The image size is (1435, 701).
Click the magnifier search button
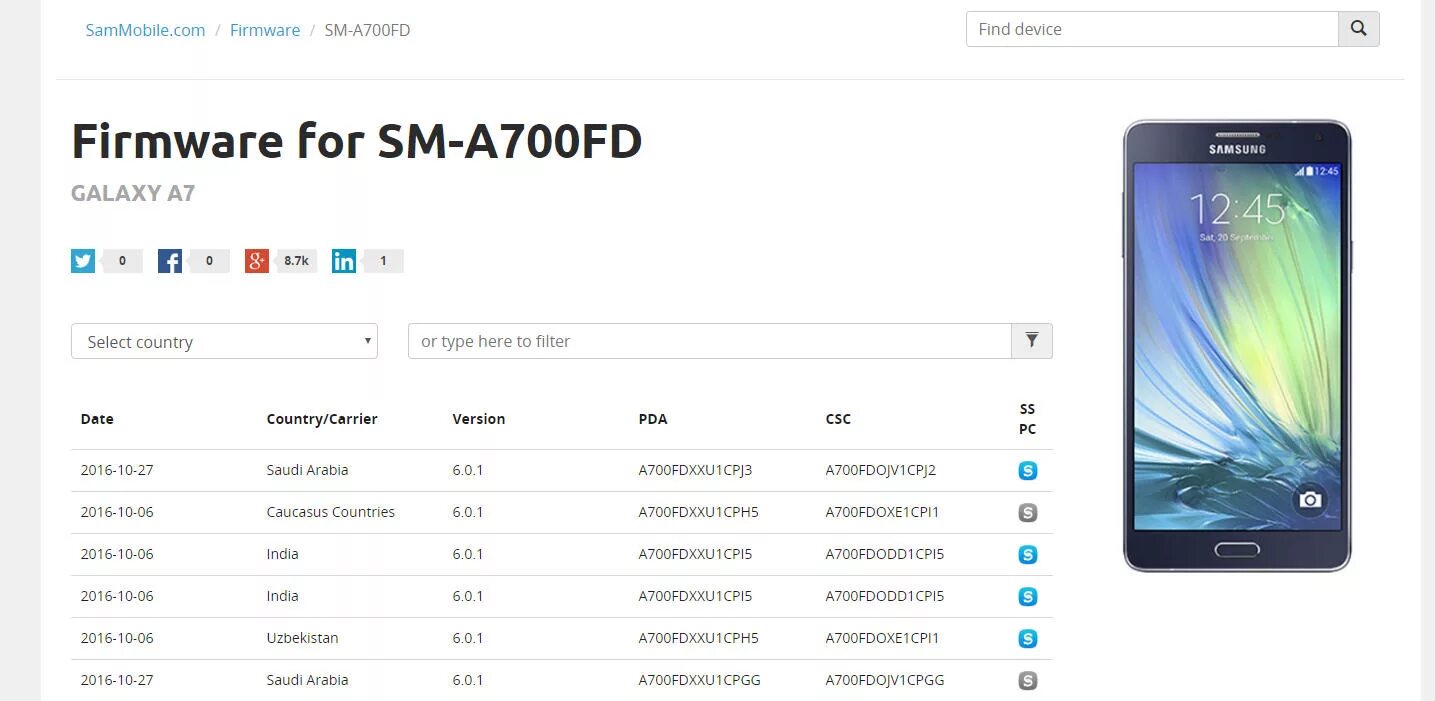click(1359, 29)
